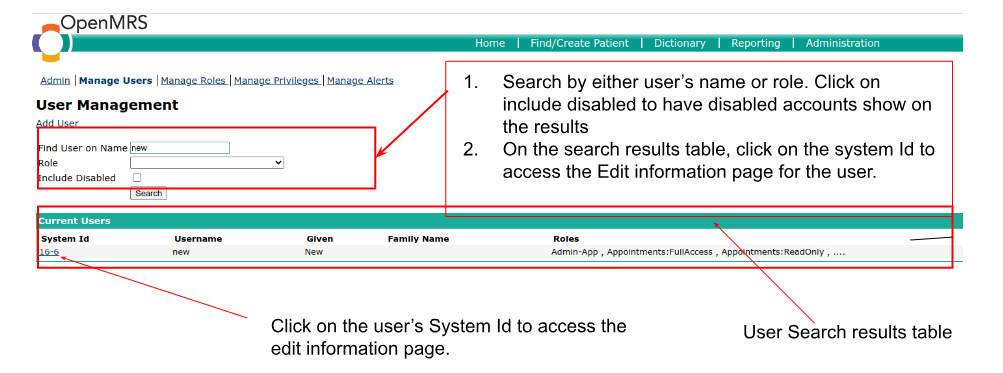Click the User Management heading
The image size is (1003, 373).
click(107, 105)
